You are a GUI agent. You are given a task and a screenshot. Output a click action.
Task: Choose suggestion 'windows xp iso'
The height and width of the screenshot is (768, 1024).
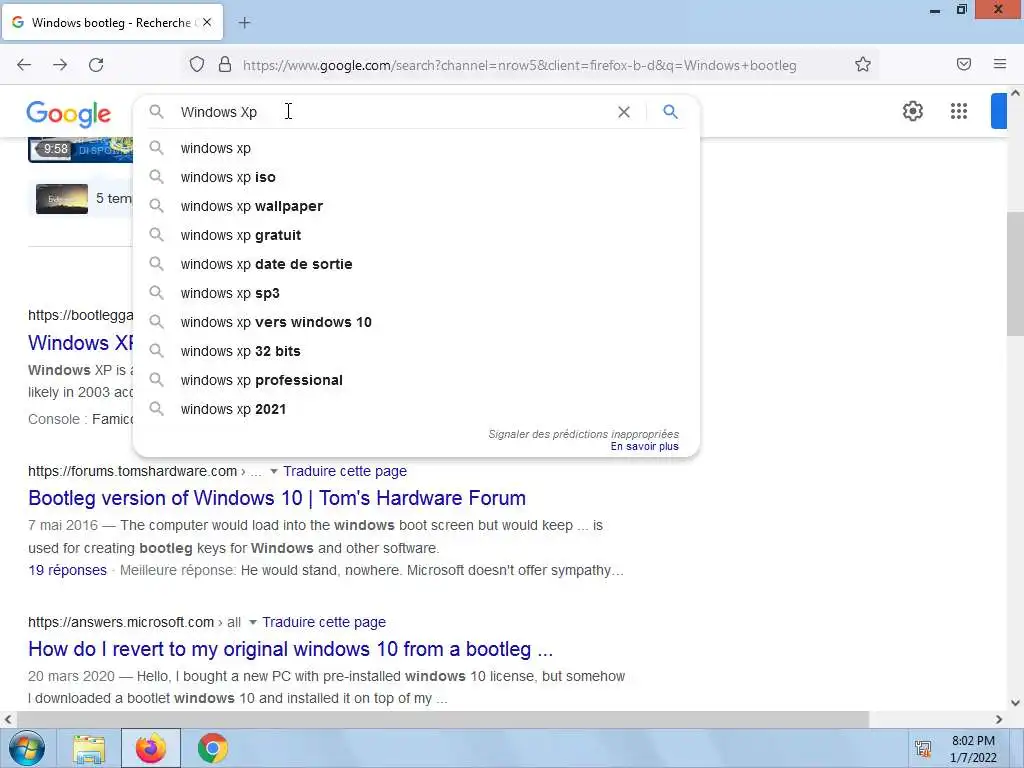point(415,177)
